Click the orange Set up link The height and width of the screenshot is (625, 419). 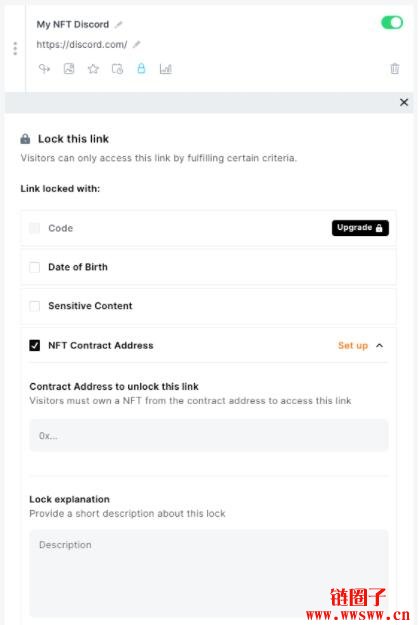[x=353, y=346]
